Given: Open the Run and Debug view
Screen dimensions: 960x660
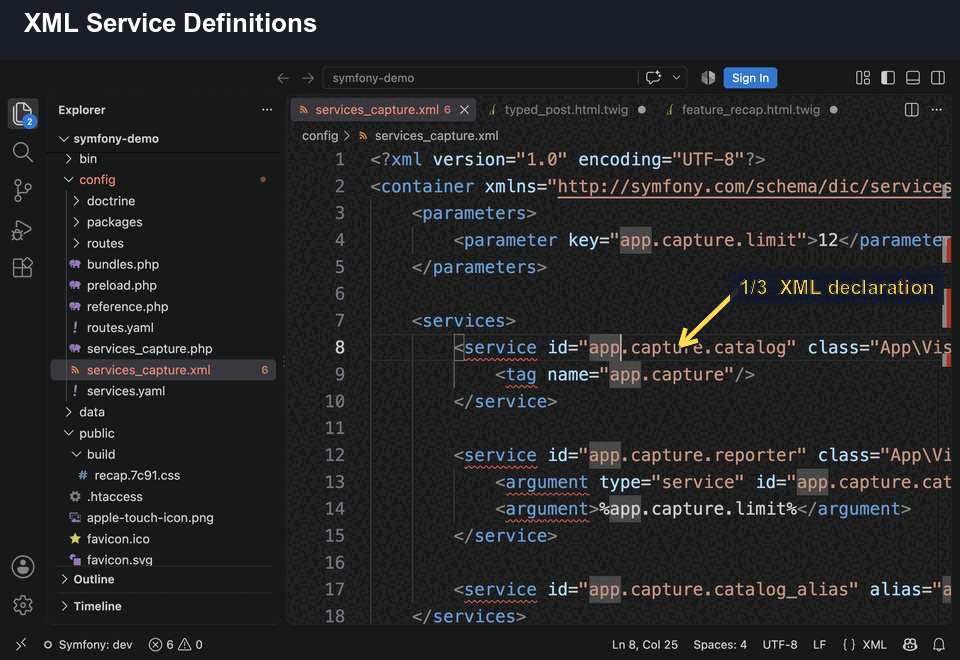Looking at the screenshot, I should coord(23,230).
